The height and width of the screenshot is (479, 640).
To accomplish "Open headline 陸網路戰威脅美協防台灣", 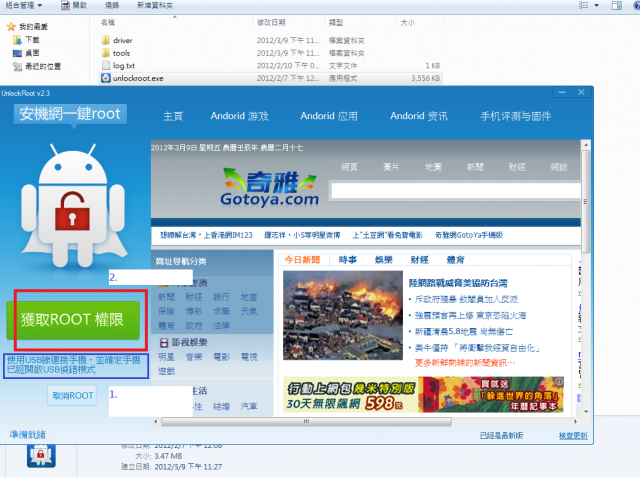I will 458,283.
